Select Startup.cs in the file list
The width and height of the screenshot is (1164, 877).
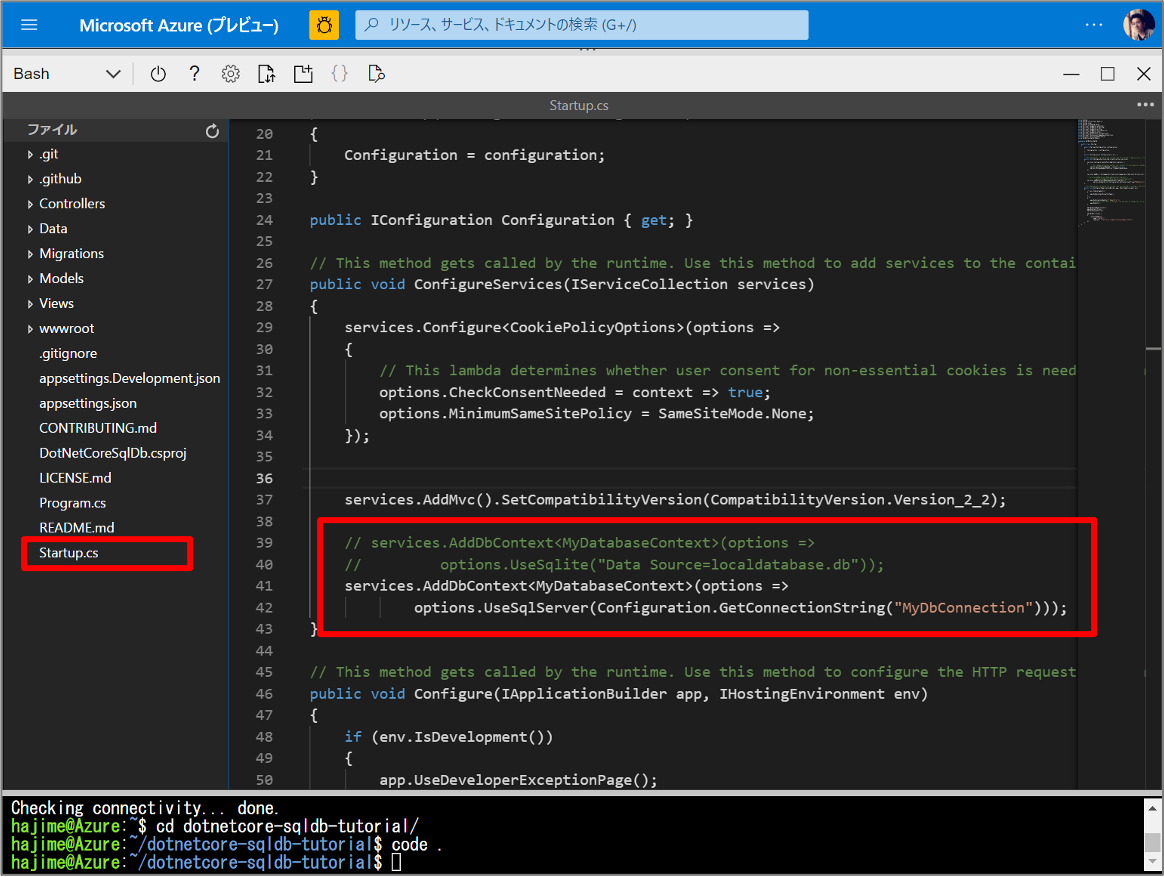point(69,553)
